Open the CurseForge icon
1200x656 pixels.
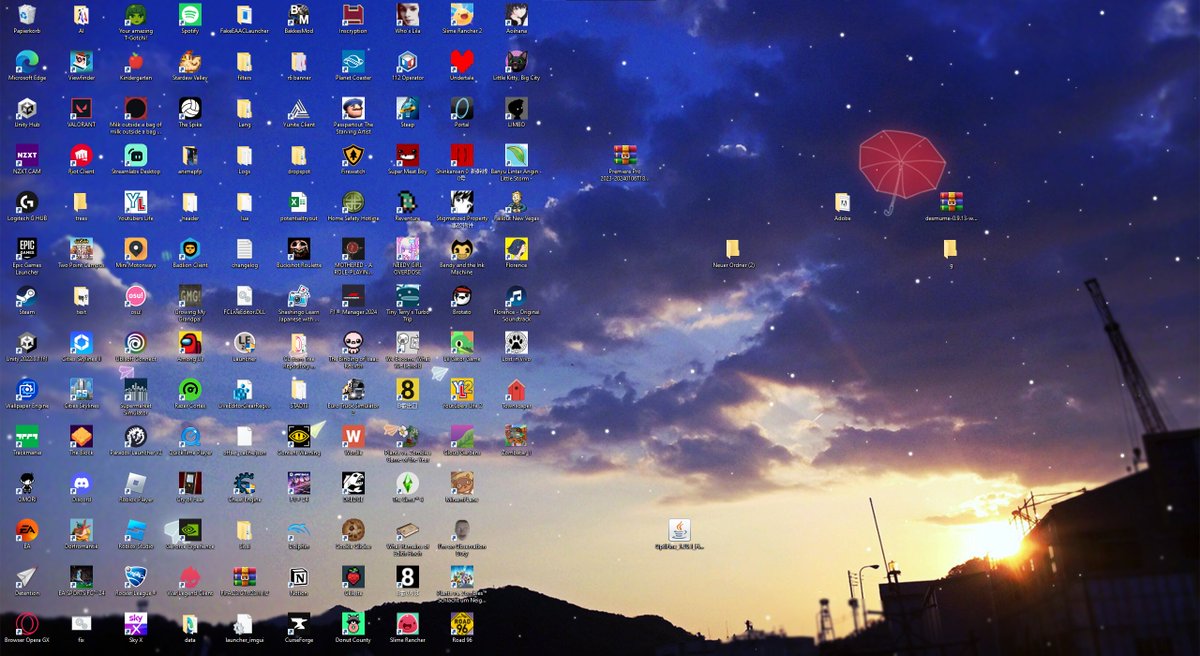298,624
